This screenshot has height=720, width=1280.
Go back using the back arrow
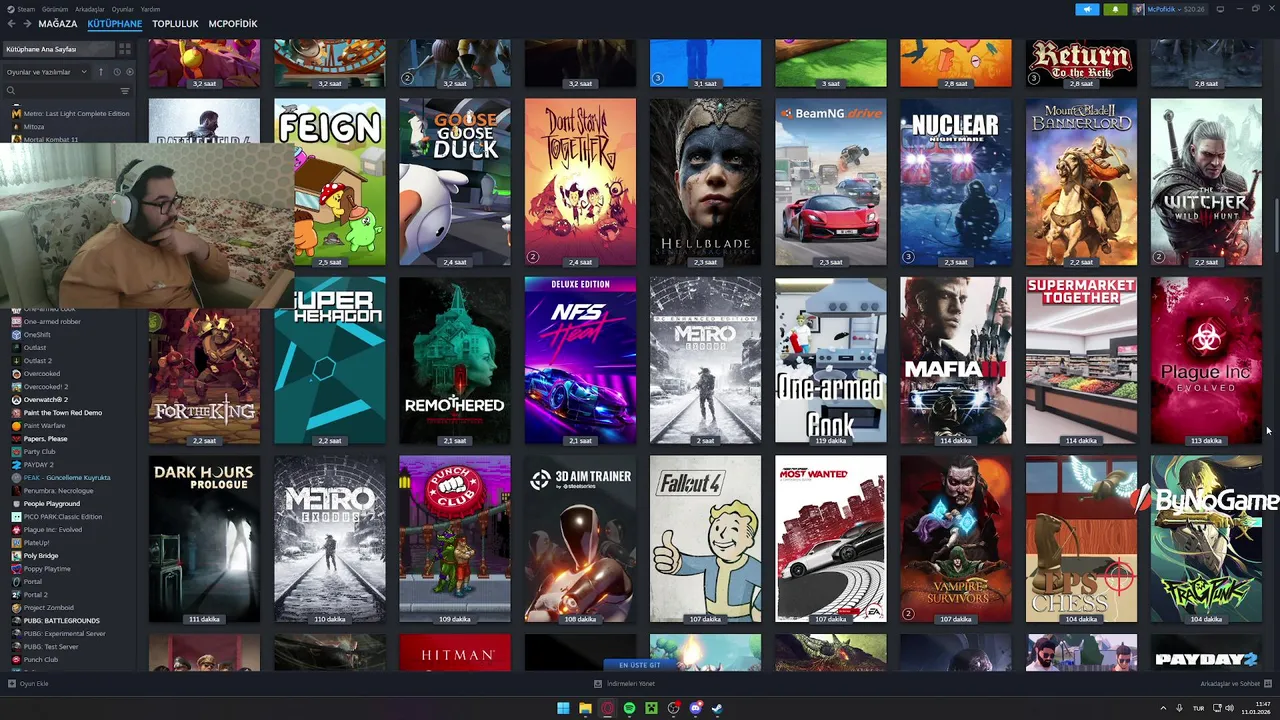coord(11,23)
